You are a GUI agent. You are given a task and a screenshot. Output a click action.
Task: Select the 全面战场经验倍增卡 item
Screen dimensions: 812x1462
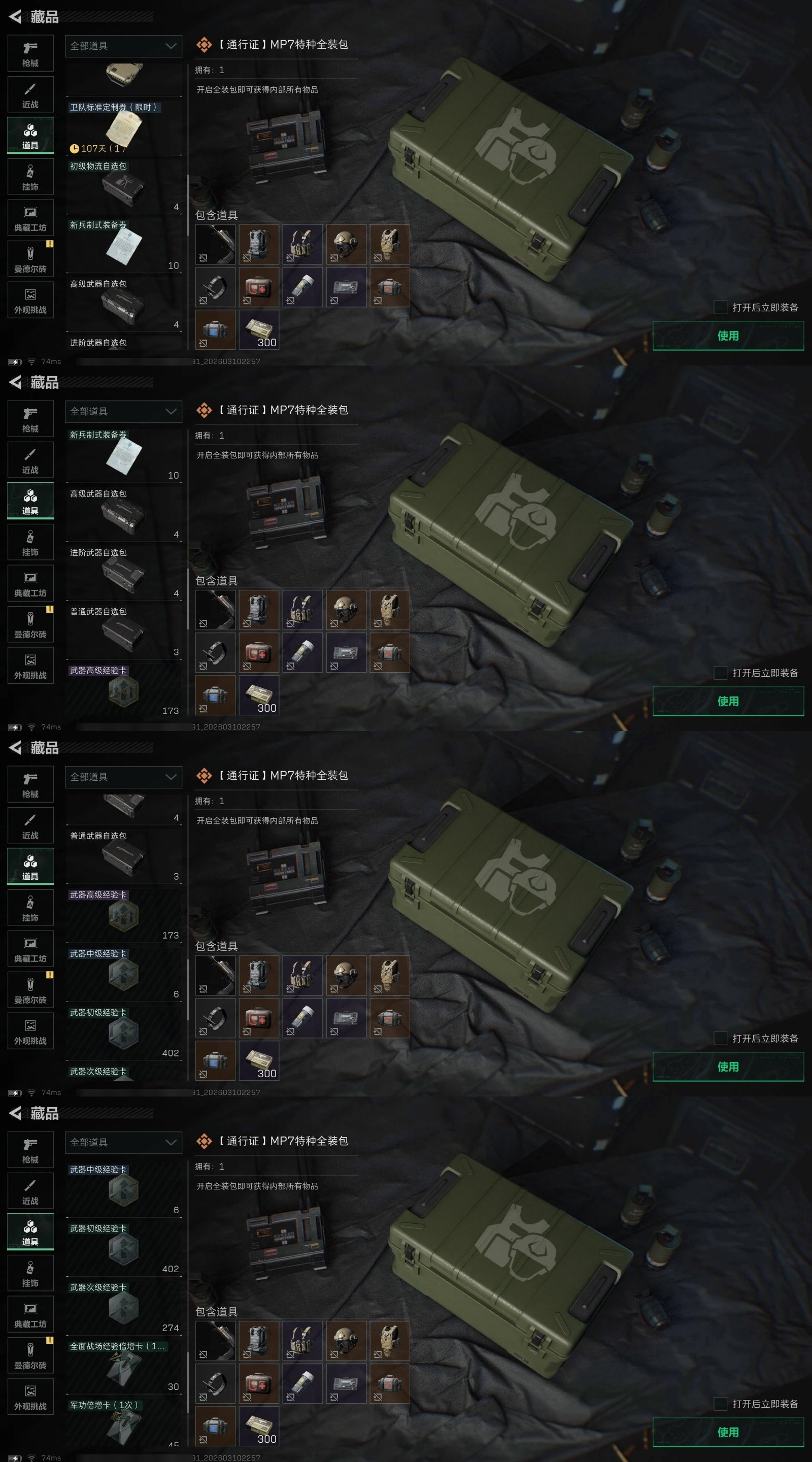tap(124, 1366)
